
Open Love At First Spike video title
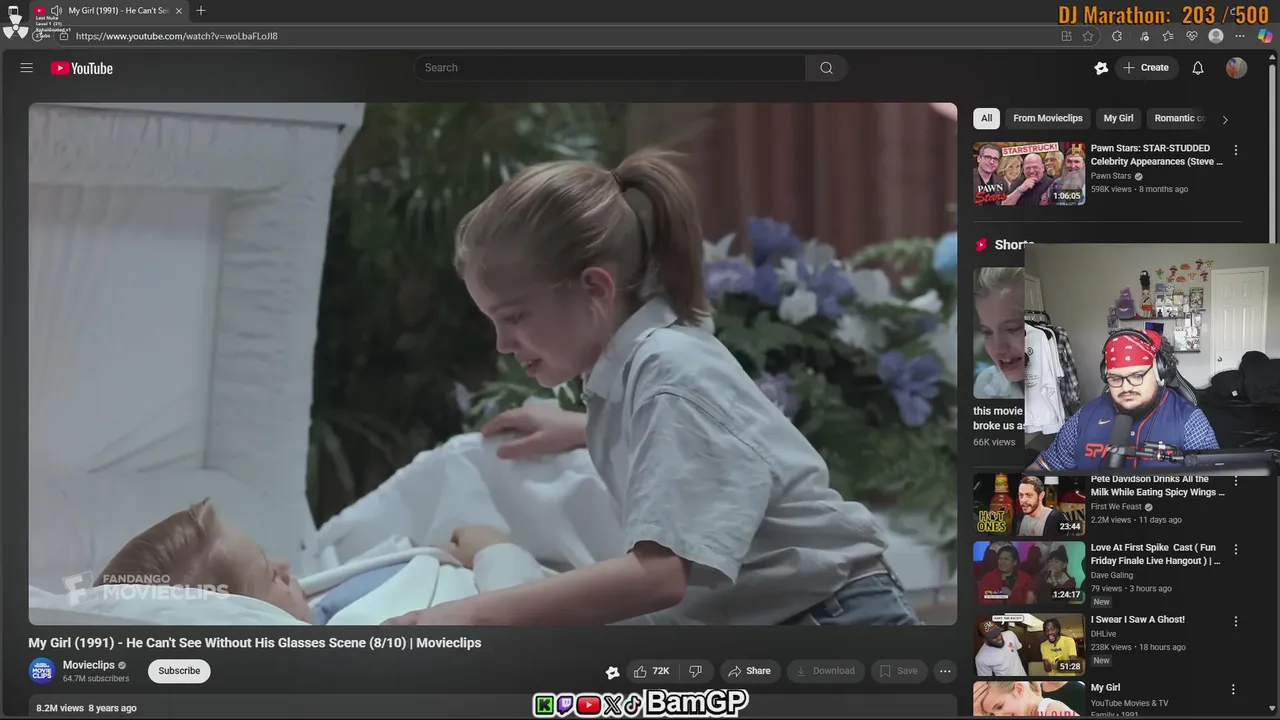[1156, 554]
